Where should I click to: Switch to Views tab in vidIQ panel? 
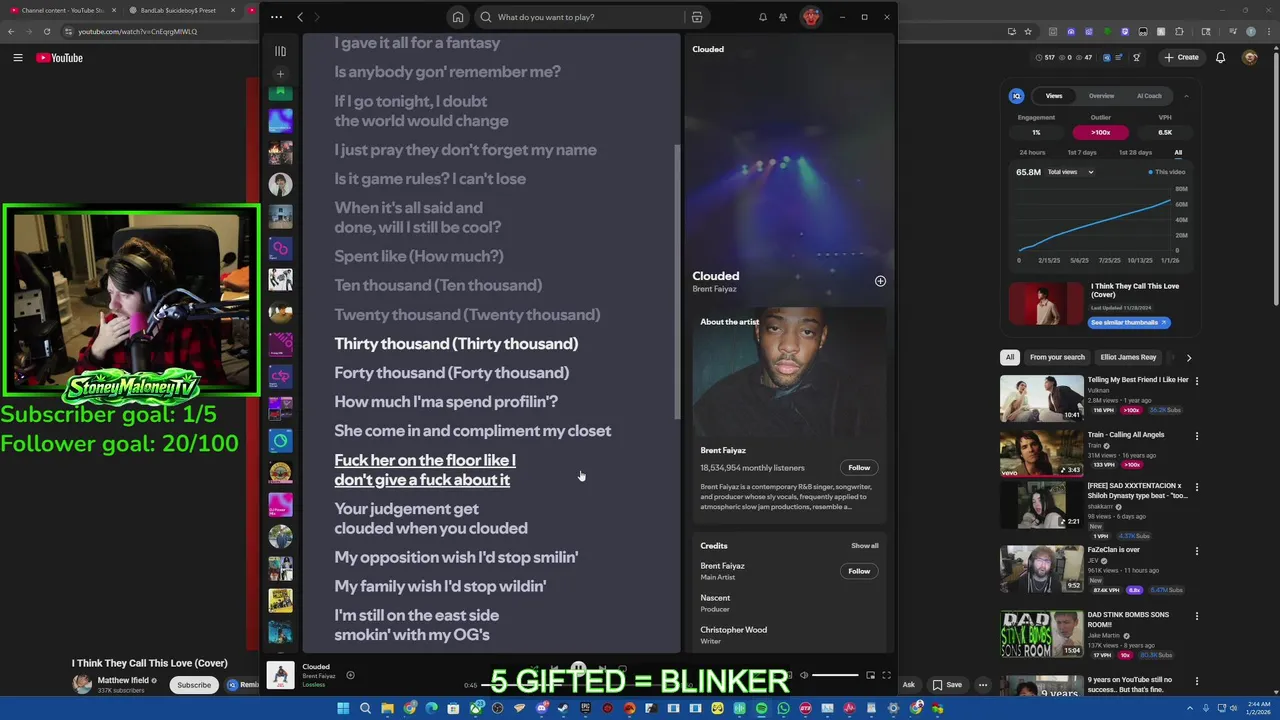[1054, 96]
